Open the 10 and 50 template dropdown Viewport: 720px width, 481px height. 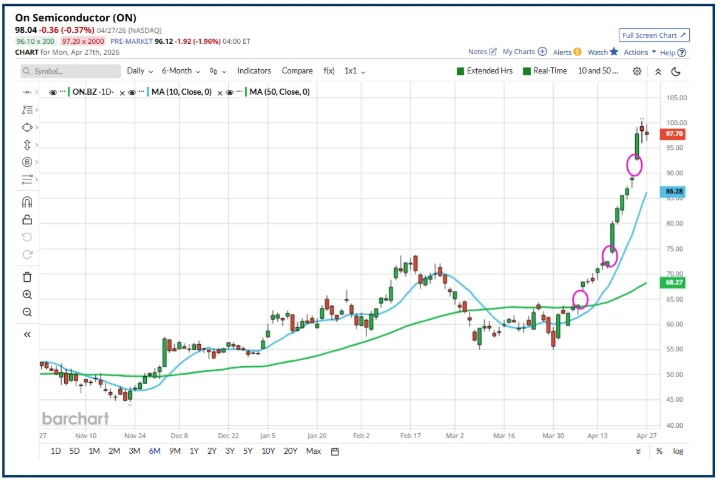(598, 71)
